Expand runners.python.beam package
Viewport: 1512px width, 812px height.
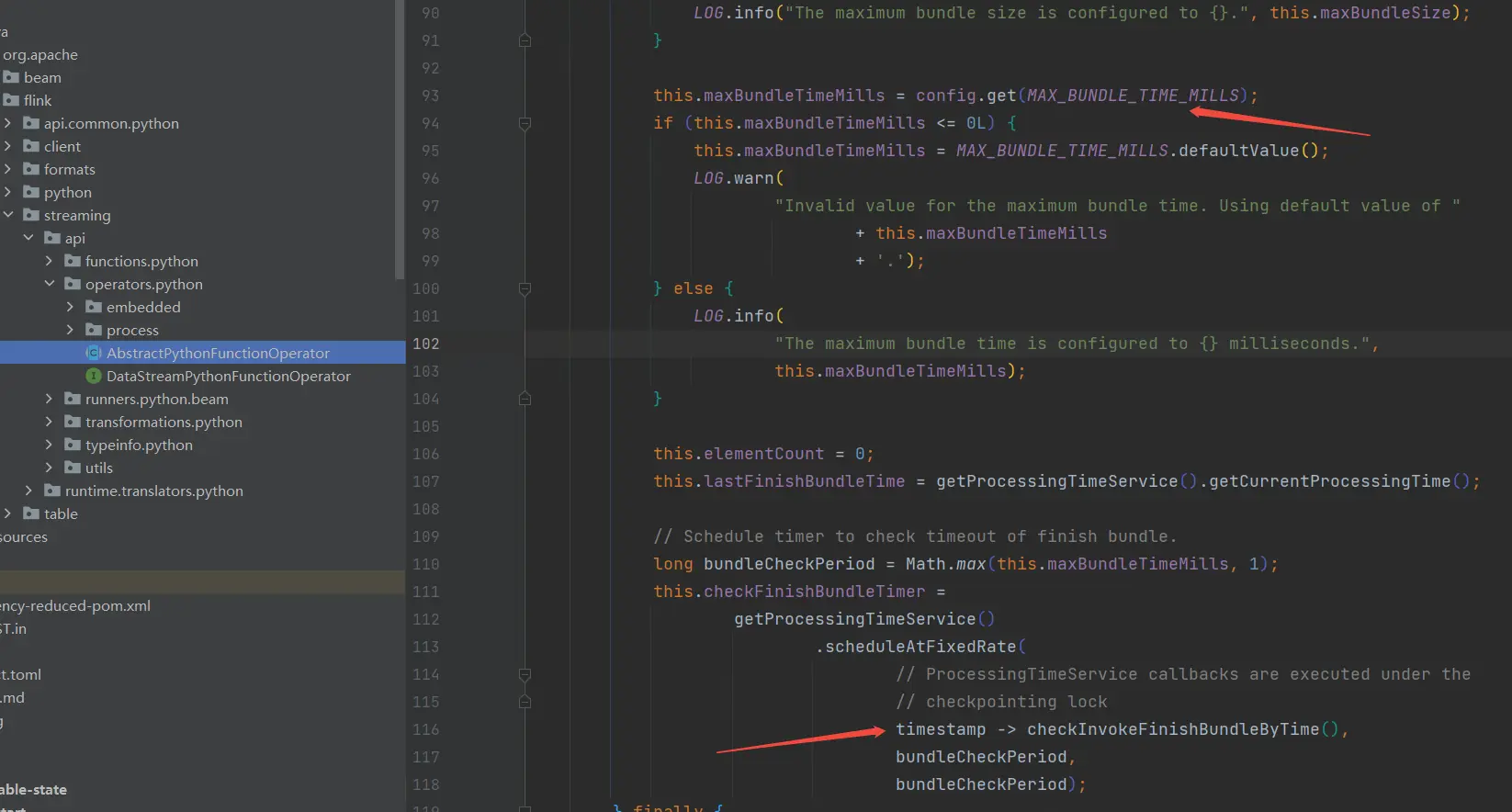[50, 399]
